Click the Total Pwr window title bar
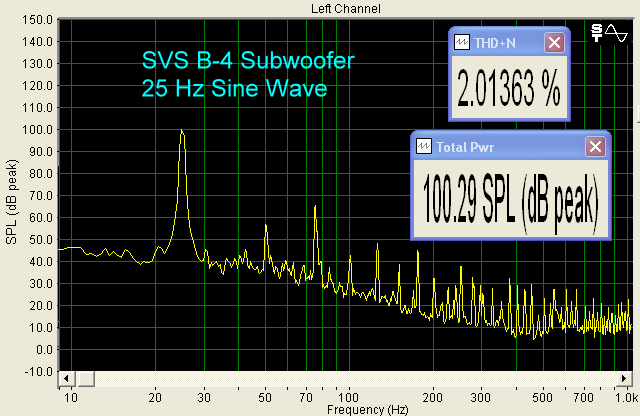Image resolution: width=640 pixels, height=416 pixels. click(x=510, y=146)
